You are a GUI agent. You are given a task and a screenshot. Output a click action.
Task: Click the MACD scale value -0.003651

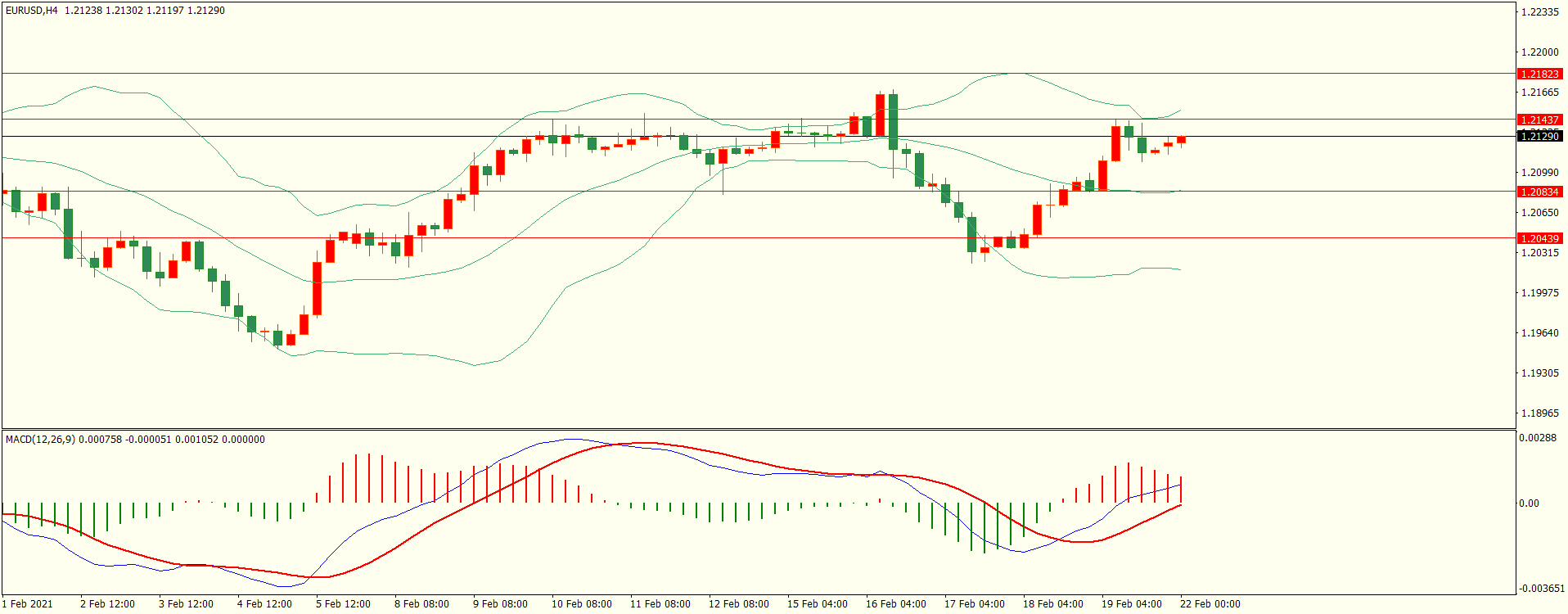1541,589
